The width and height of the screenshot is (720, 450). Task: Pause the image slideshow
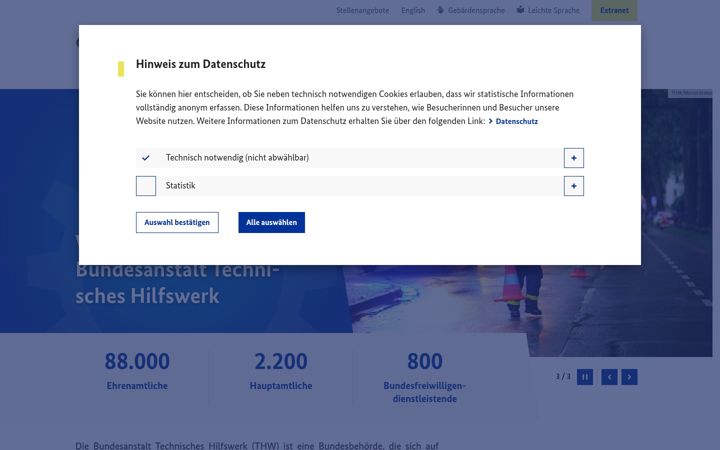pyautogui.click(x=585, y=377)
